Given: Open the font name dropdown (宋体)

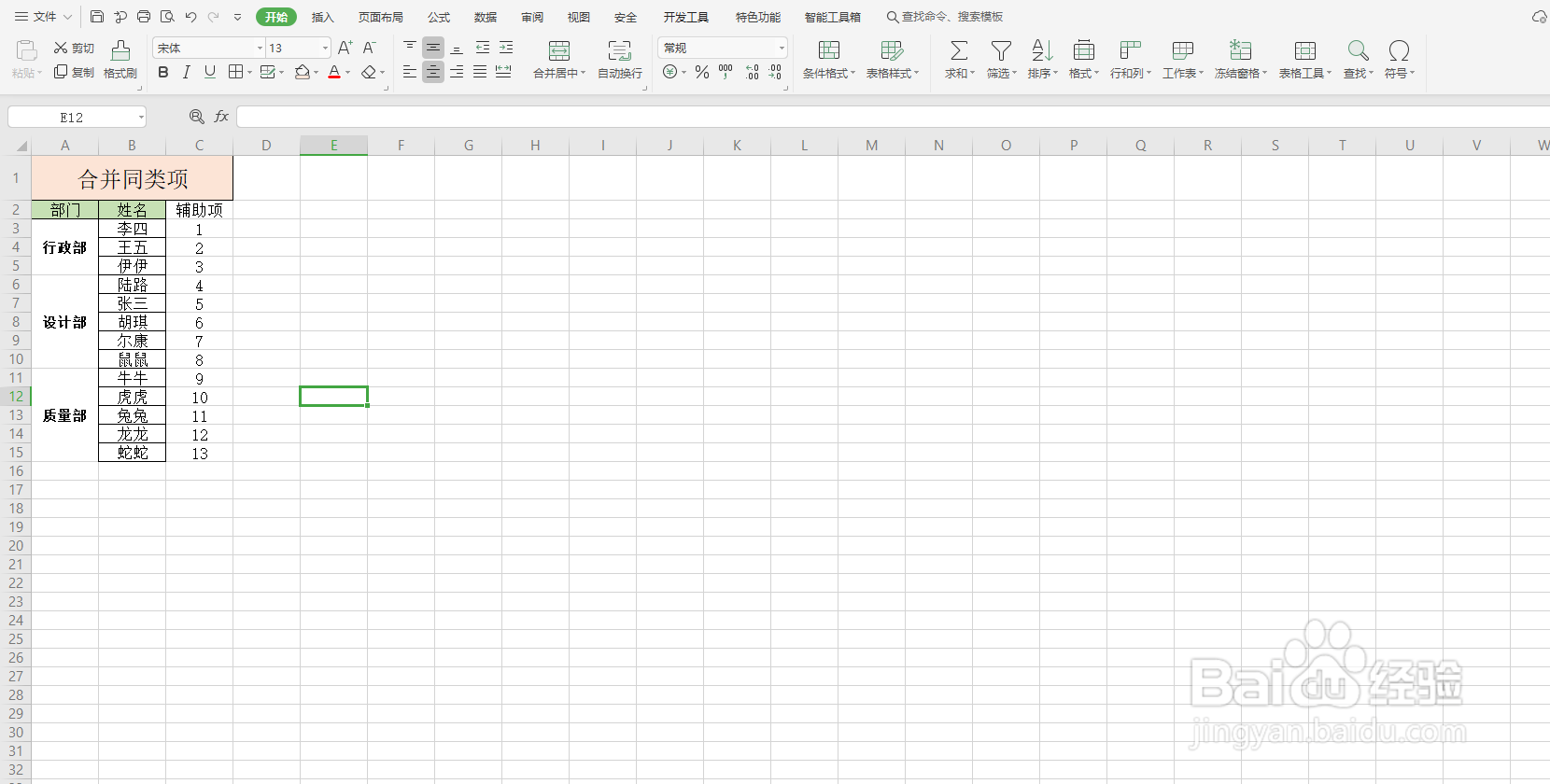Looking at the screenshot, I should (x=260, y=48).
